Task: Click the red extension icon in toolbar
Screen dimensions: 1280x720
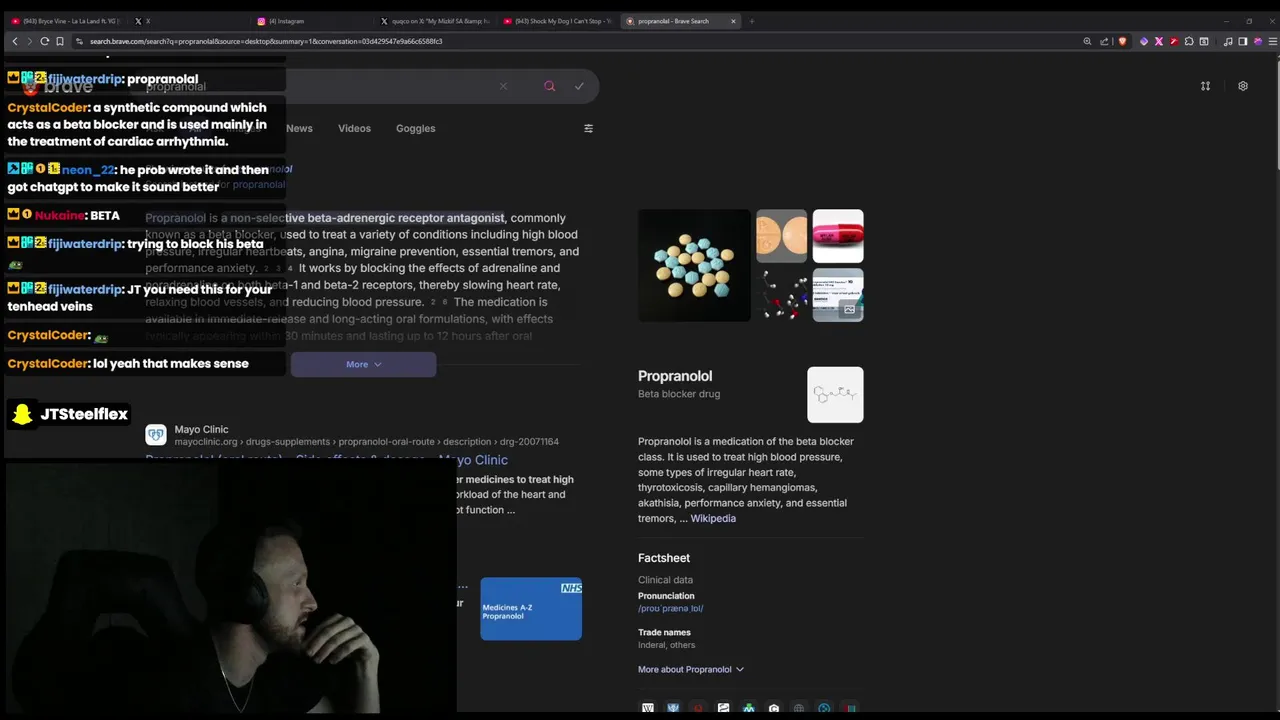Action: (1174, 41)
